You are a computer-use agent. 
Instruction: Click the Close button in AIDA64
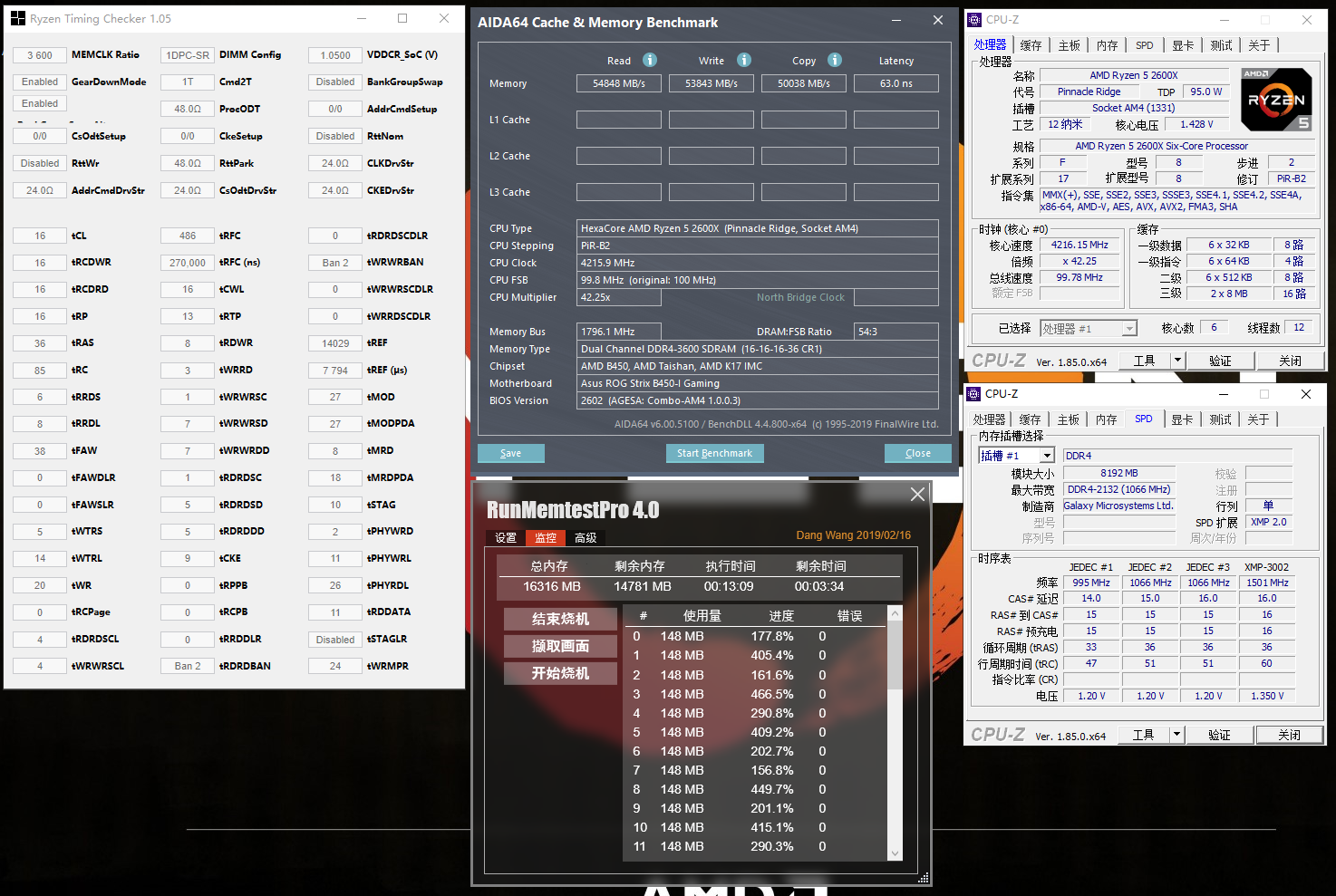point(917,453)
